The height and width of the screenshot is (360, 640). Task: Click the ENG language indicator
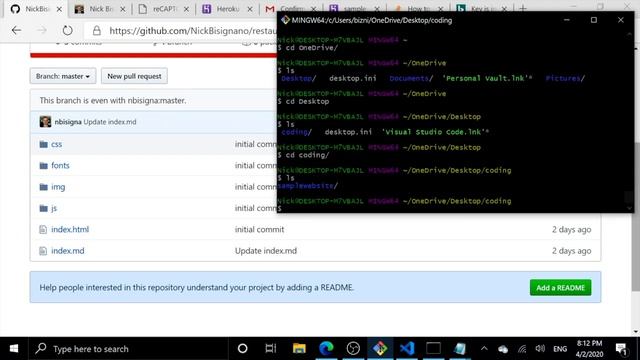pyautogui.click(x=560, y=349)
